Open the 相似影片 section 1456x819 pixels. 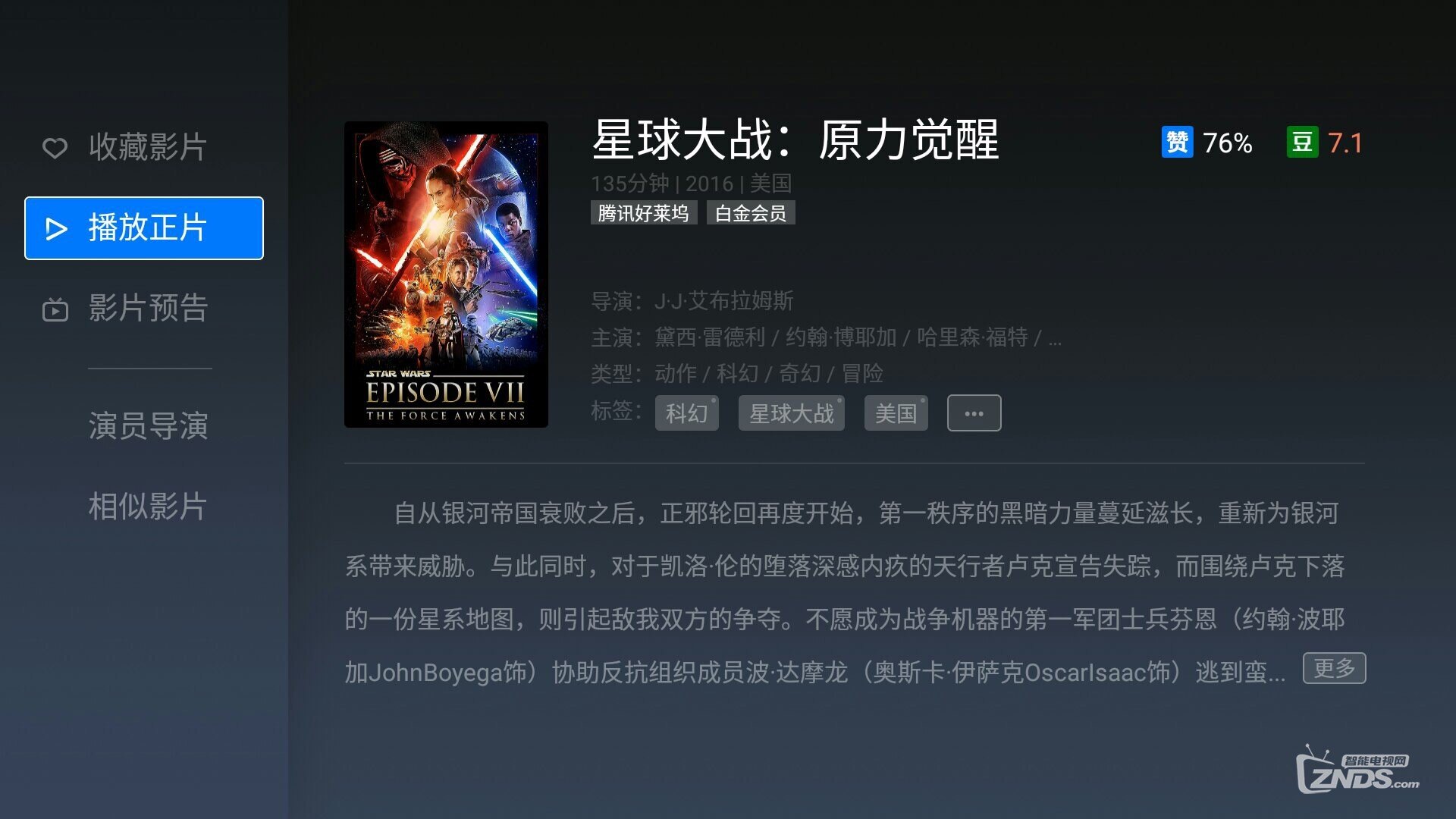(149, 507)
